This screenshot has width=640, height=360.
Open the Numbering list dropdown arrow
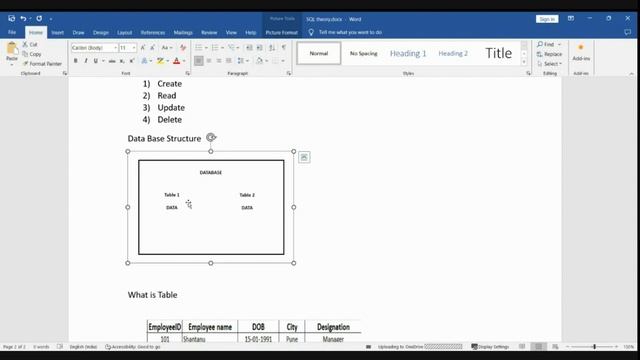coord(222,48)
